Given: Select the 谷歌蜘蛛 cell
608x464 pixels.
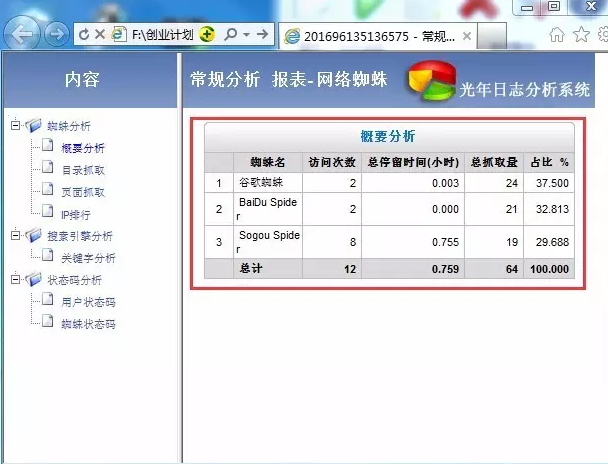Looking at the screenshot, I should pos(268,183).
